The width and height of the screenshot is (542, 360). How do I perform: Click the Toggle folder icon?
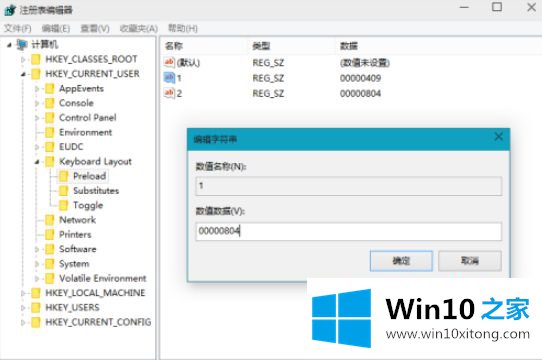63,205
